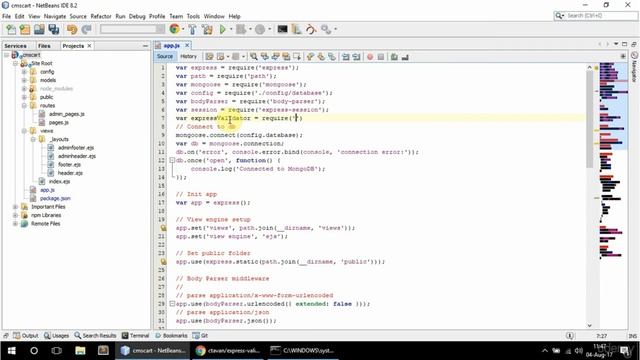Click the Build Project hammer icon

pyautogui.click(x=193, y=29)
